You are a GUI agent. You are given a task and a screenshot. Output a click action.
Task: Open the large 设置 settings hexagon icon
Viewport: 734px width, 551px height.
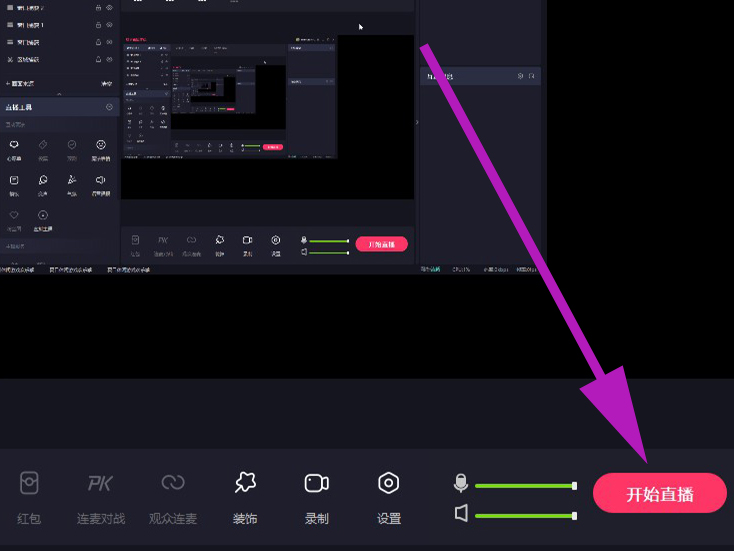[388, 484]
